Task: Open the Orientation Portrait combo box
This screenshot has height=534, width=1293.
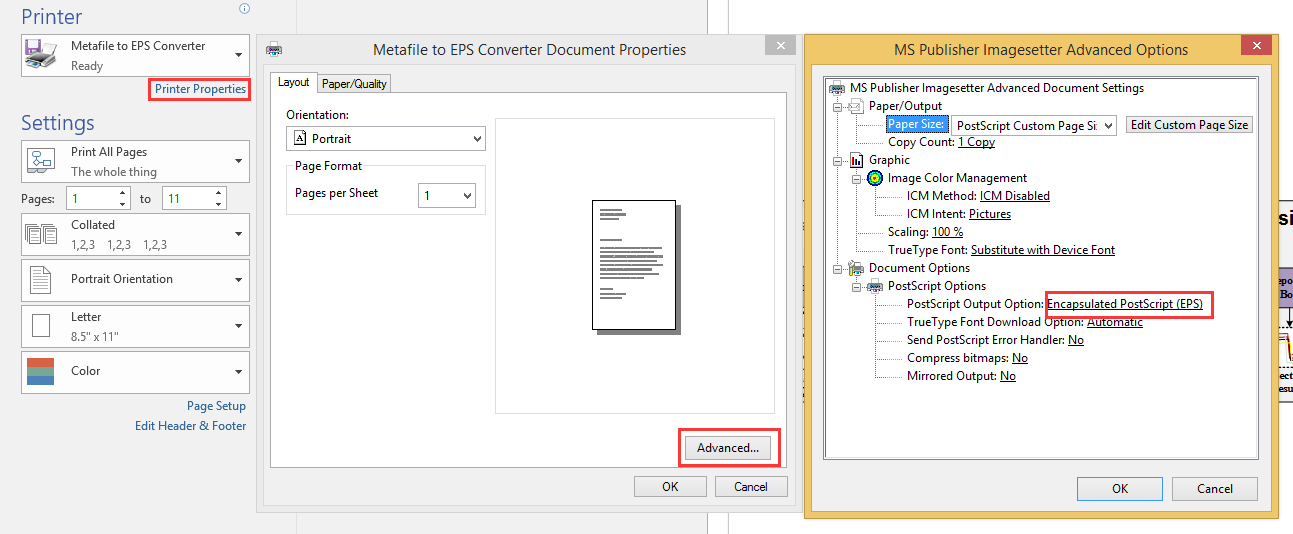Action: (385, 139)
